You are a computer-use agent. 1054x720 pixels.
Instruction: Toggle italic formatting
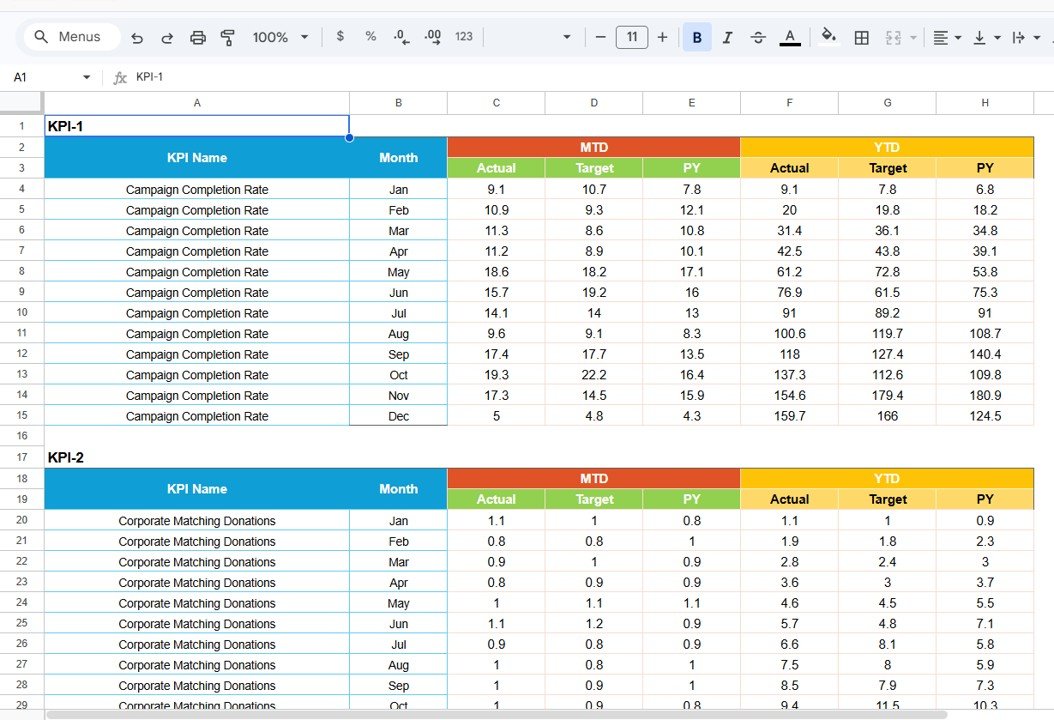click(727, 37)
